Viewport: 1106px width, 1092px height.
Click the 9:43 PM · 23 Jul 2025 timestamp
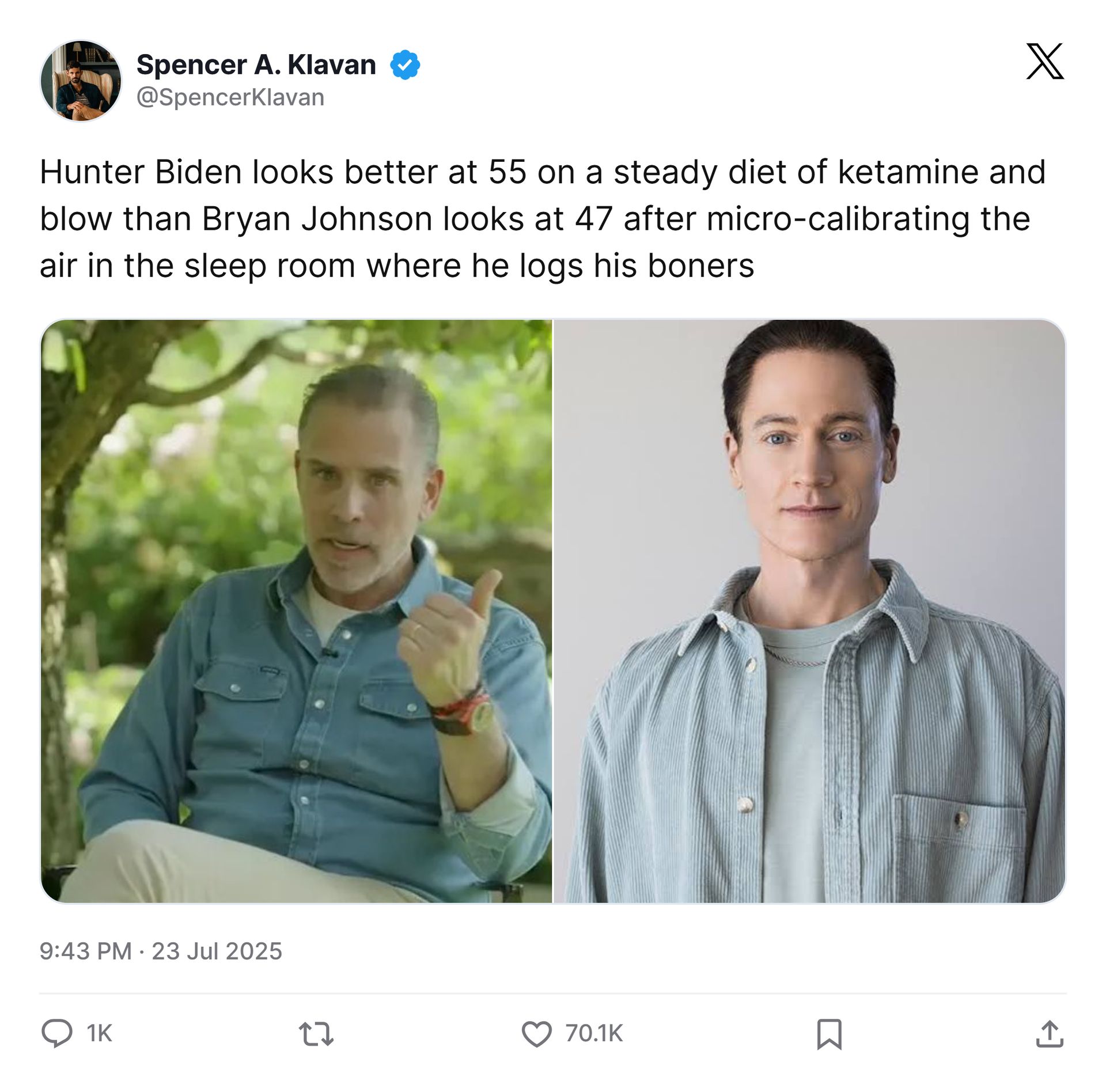pyautogui.click(x=161, y=951)
